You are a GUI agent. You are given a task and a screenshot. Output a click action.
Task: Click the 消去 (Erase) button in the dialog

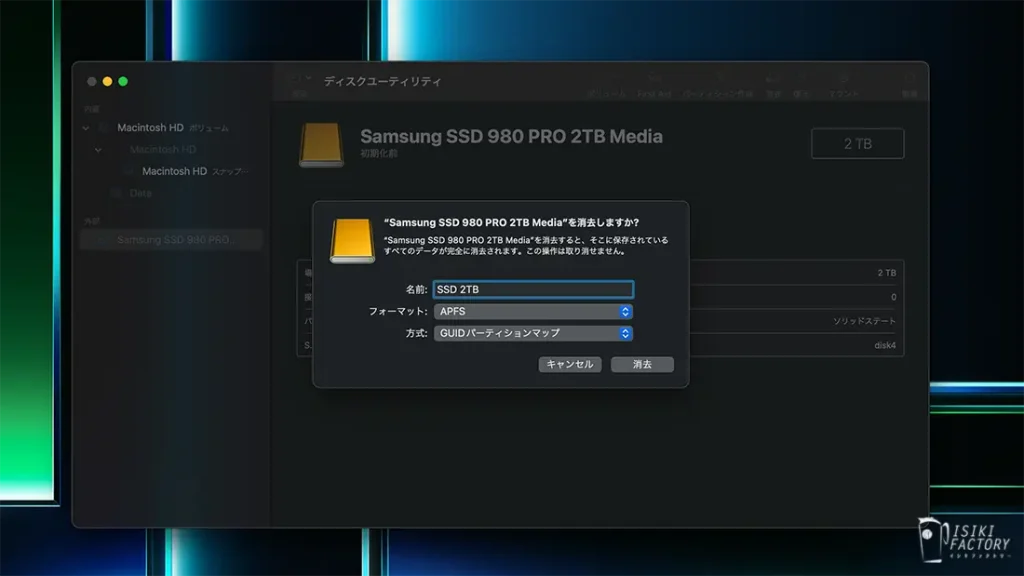pyautogui.click(x=642, y=364)
